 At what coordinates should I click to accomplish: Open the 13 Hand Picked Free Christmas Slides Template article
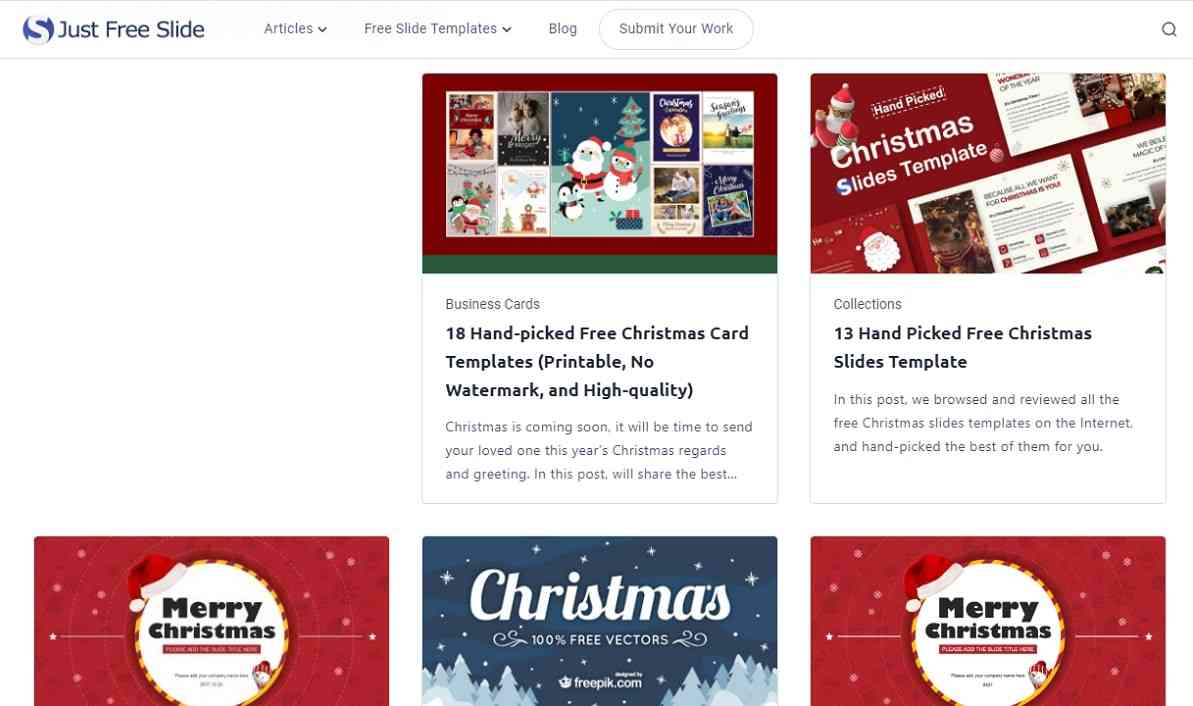click(x=962, y=347)
